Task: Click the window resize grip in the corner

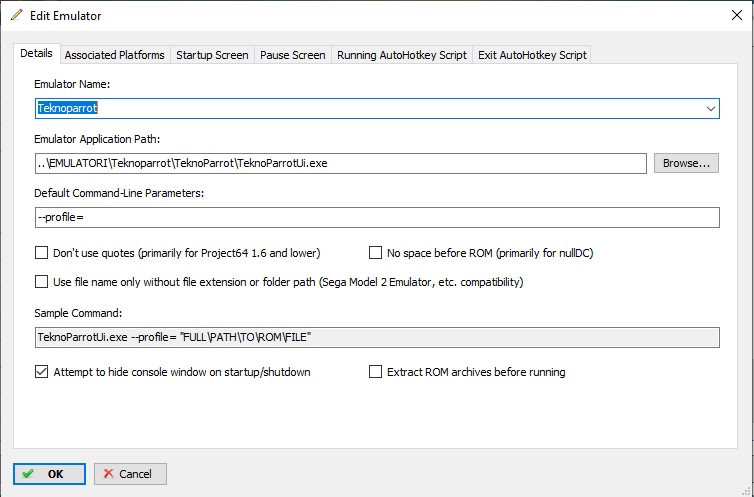Action: point(746,490)
